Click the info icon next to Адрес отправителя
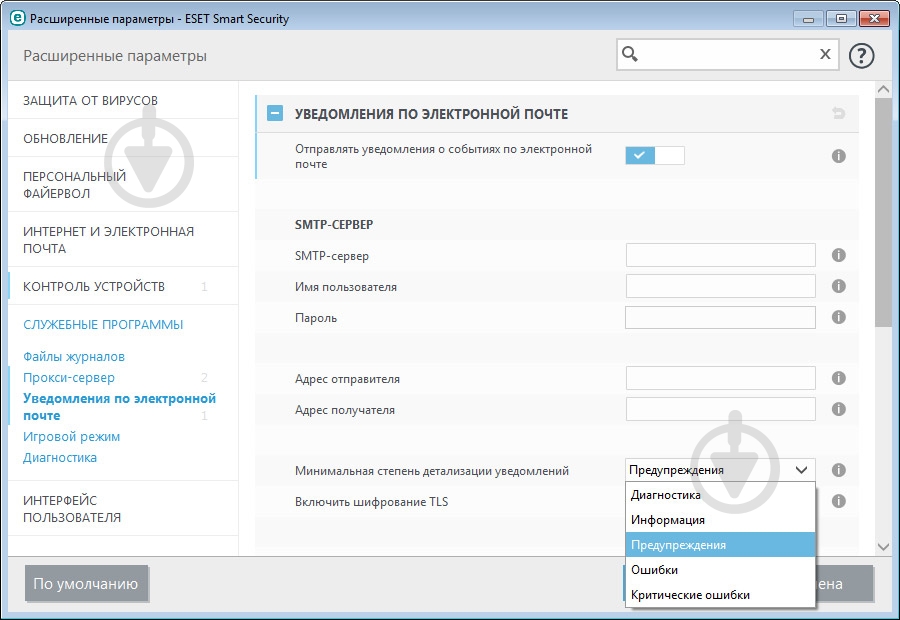The image size is (900, 620). pyautogui.click(x=838, y=378)
